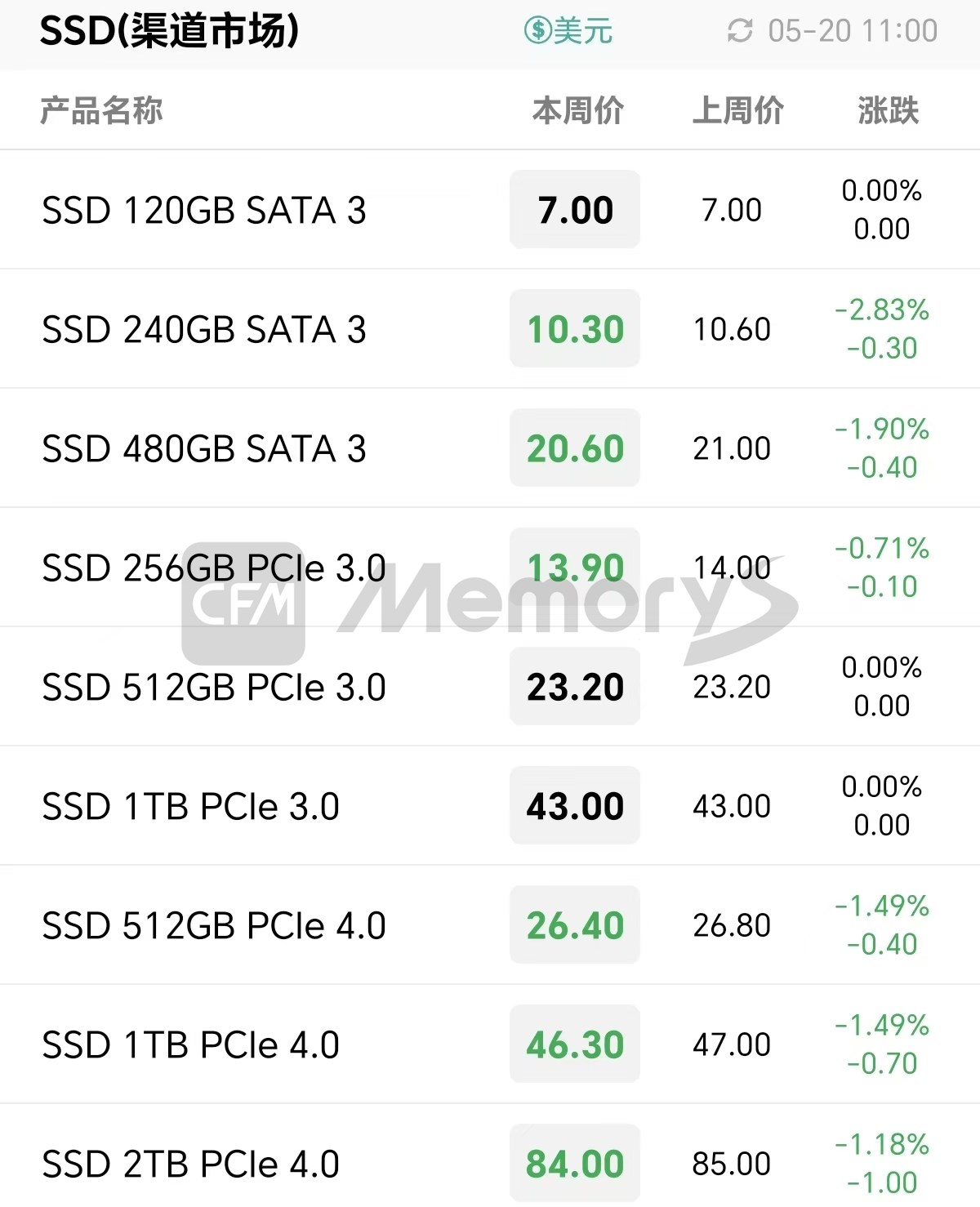Screen dimensions: 980x1207
Task: Click the 本周价 column header
Action: (x=577, y=110)
